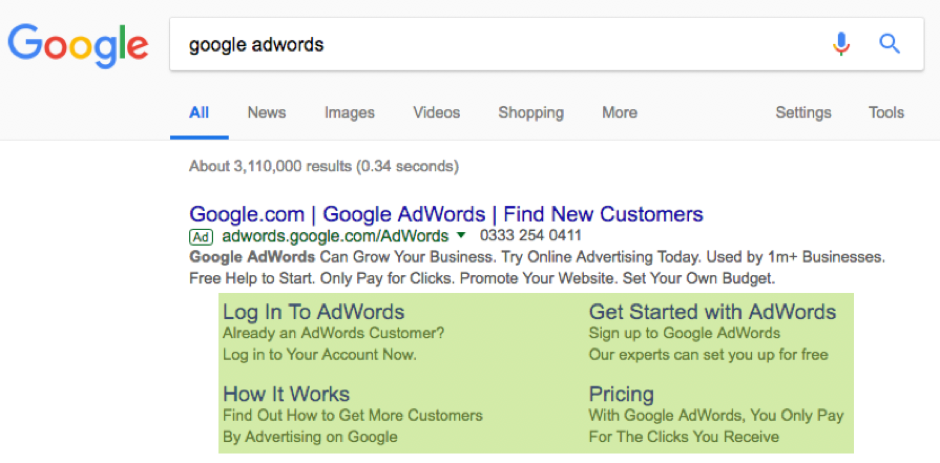Image resolution: width=940 pixels, height=463 pixels.
Task: Switch to the Images tab
Action: click(x=349, y=112)
